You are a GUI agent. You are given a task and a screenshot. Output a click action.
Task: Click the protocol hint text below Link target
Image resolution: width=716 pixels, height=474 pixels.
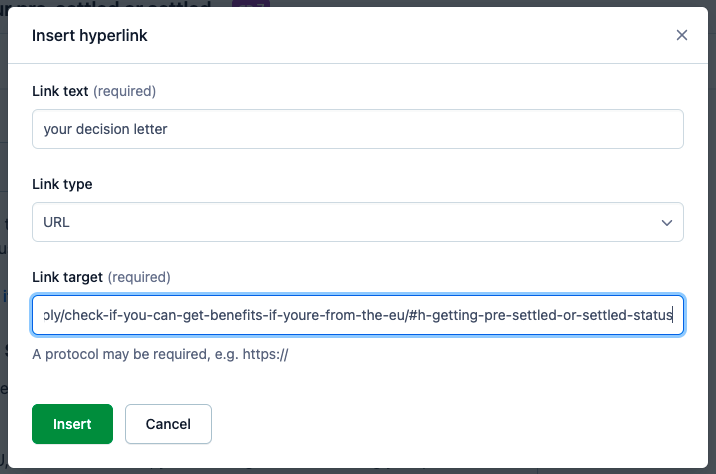coord(160,354)
